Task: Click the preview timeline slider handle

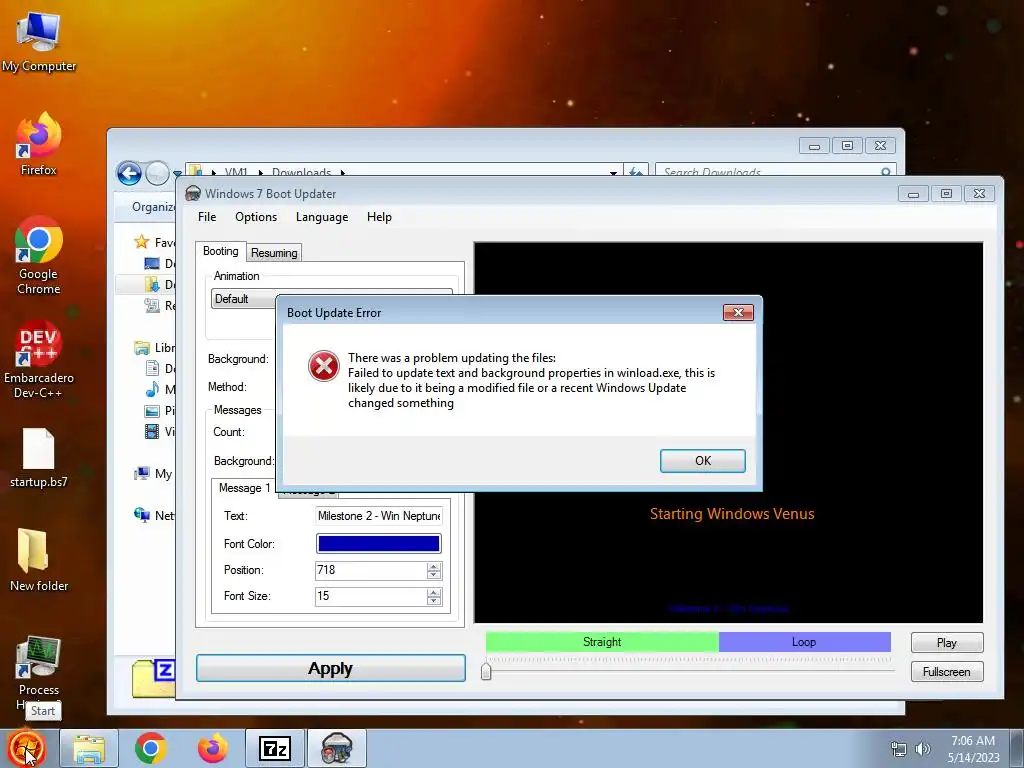Action: pos(486,671)
